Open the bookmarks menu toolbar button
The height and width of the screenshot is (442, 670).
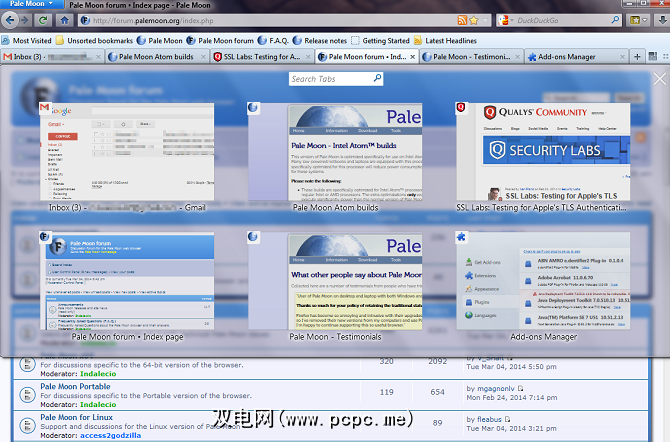coord(638,20)
